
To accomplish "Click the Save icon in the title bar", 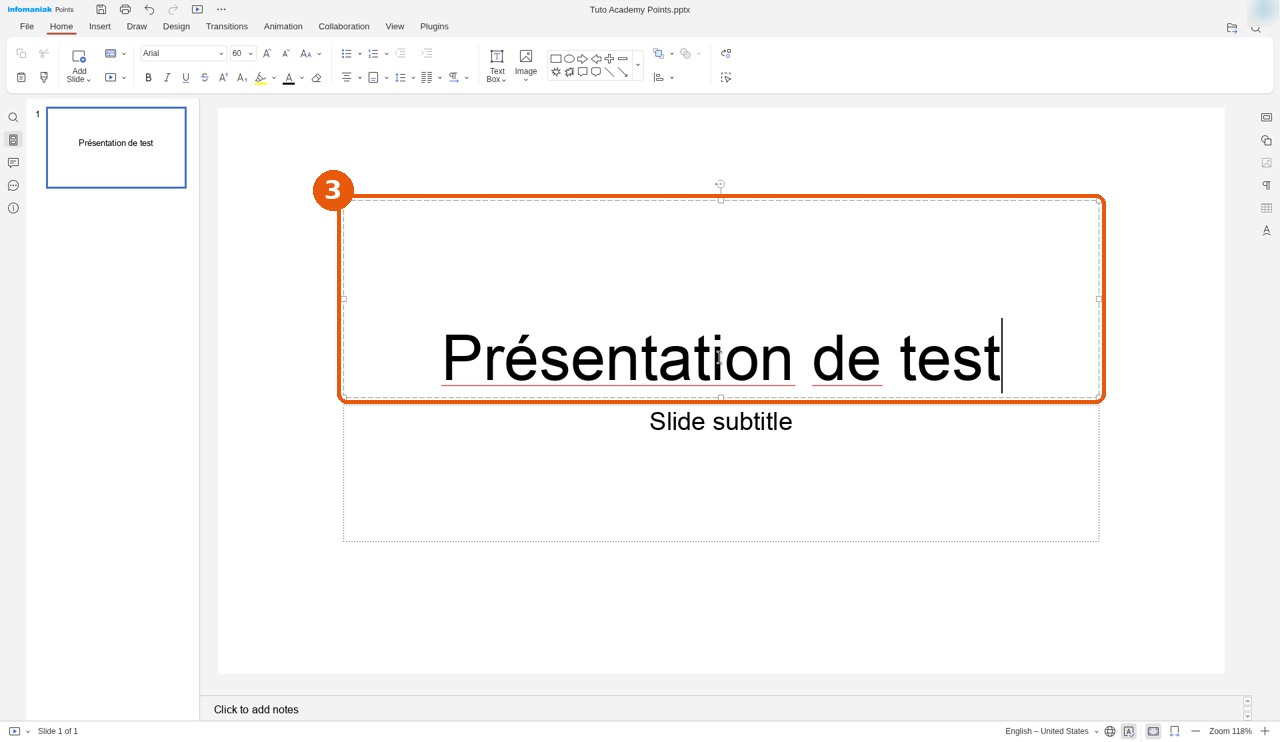I will tap(101, 9).
